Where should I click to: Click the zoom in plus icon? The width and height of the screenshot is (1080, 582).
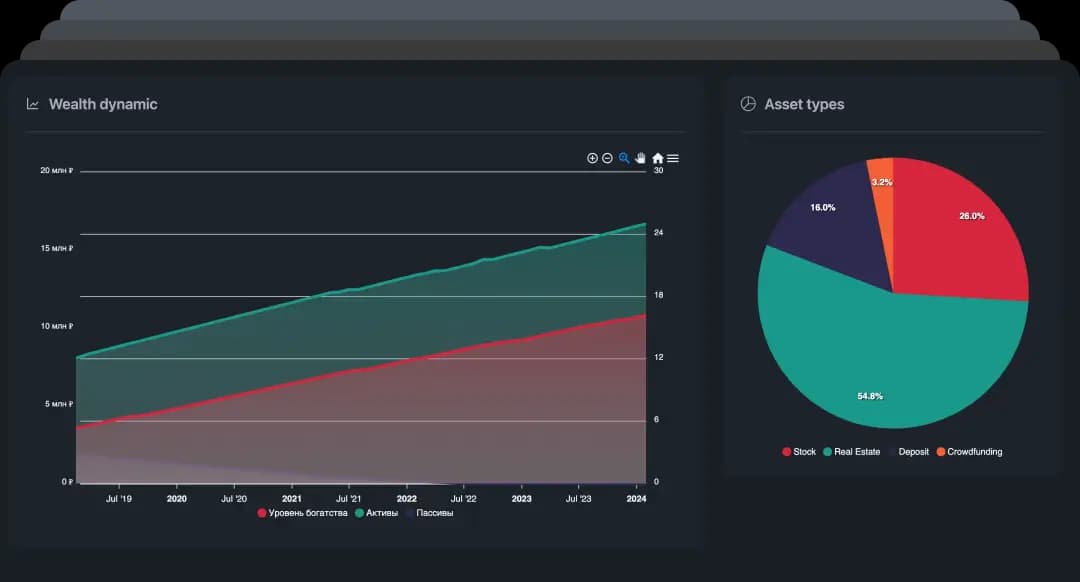click(x=592, y=158)
